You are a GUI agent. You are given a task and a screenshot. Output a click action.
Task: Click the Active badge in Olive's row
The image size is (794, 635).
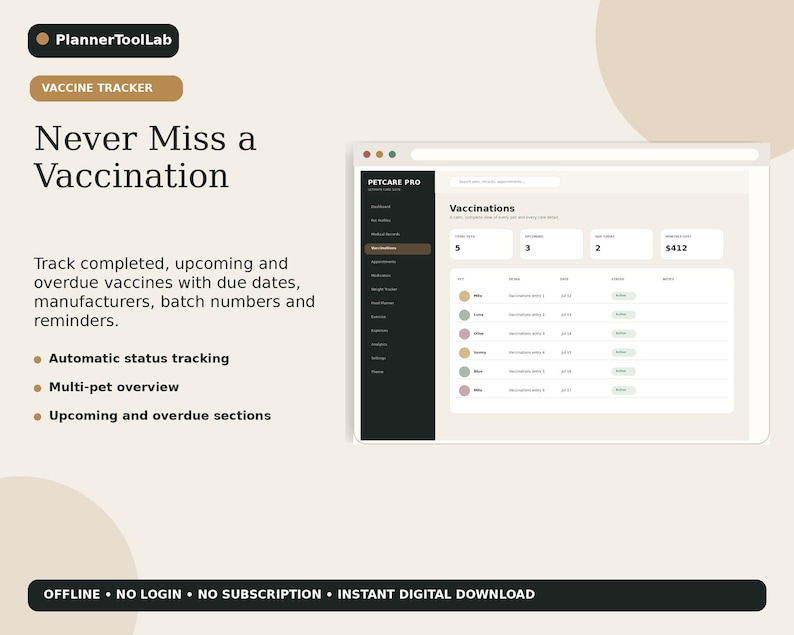click(x=623, y=333)
